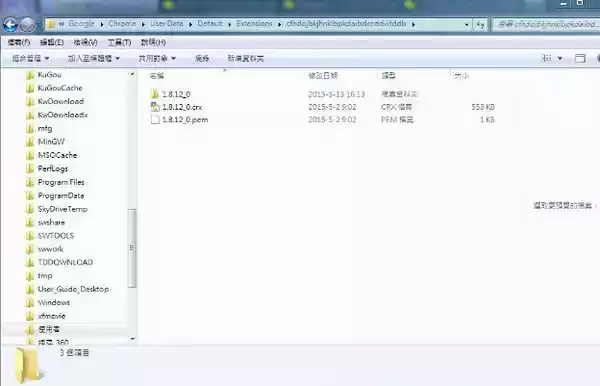The height and width of the screenshot is (386, 600).
Task: Expand arrow after Default breadcrumb
Action: (229, 24)
